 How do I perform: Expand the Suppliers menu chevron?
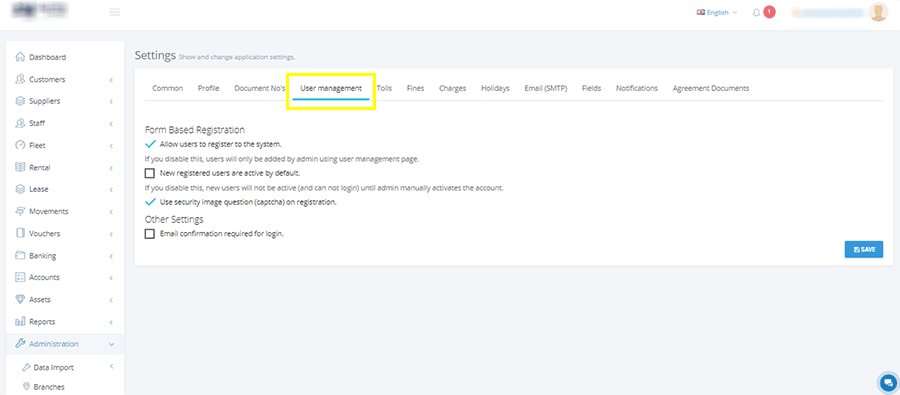coord(111,102)
